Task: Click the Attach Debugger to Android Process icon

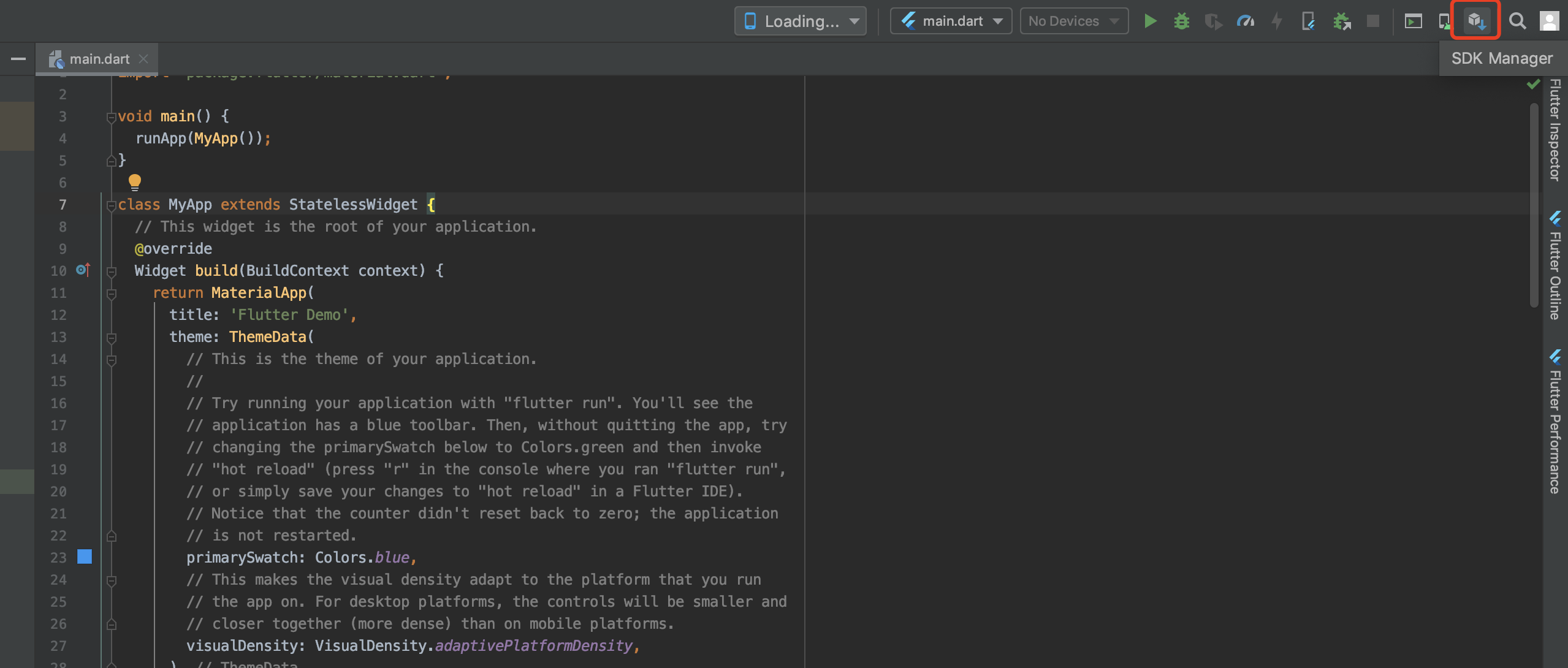Action: (1342, 21)
